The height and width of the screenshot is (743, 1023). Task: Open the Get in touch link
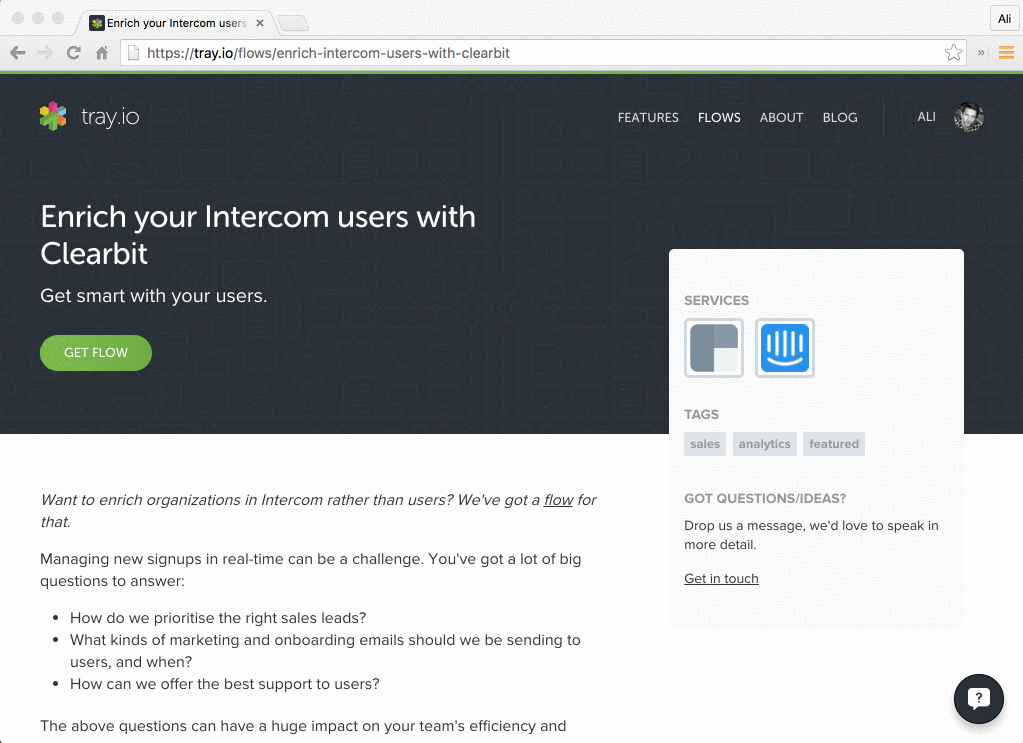[720, 578]
